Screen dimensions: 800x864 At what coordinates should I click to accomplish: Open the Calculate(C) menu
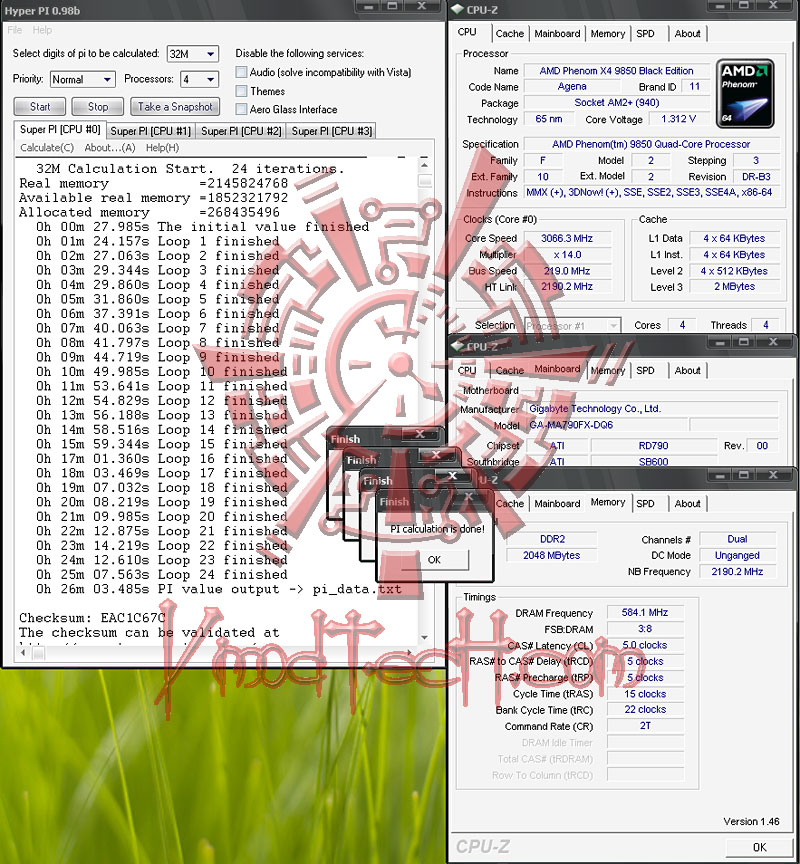47,148
